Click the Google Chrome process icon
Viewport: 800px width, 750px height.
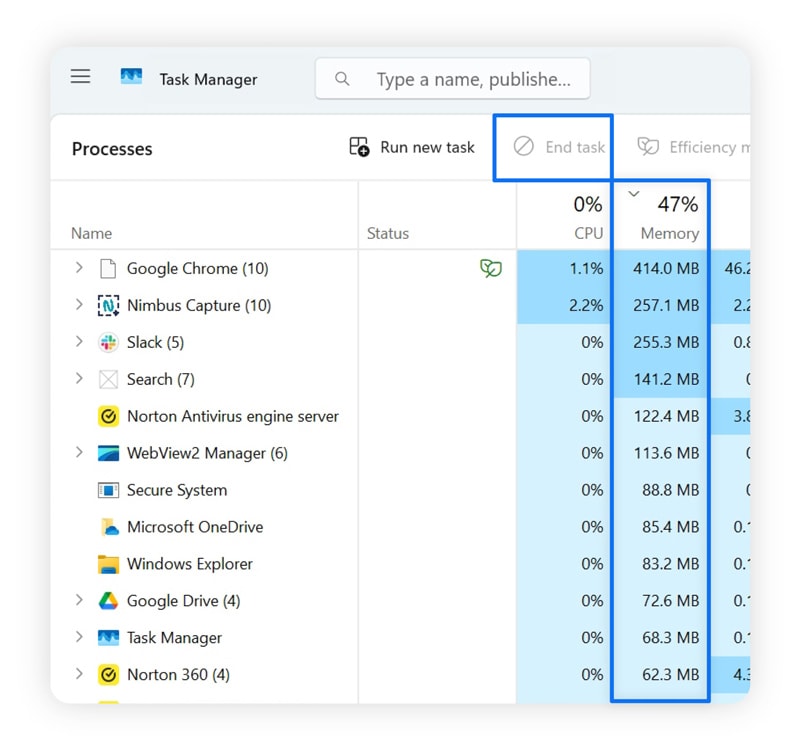107,268
